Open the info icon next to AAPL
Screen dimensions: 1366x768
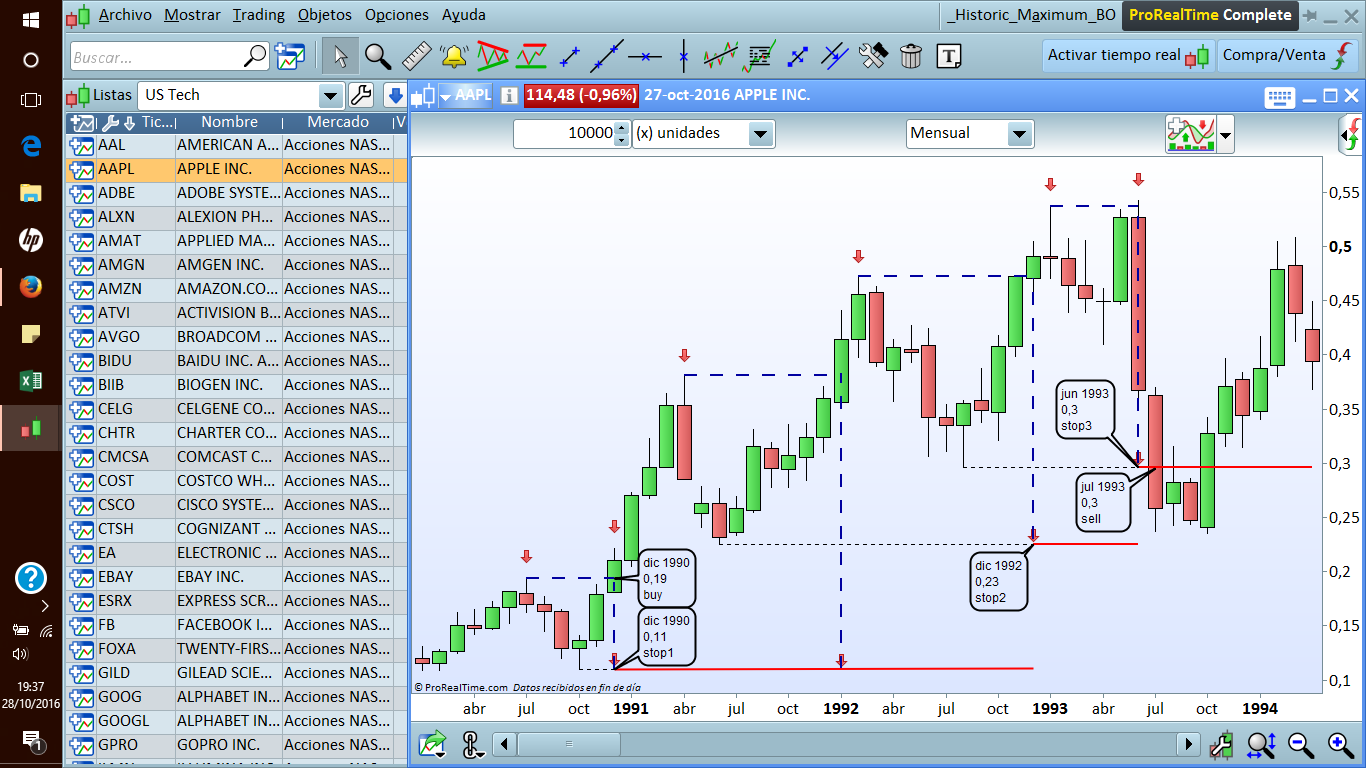(x=509, y=95)
